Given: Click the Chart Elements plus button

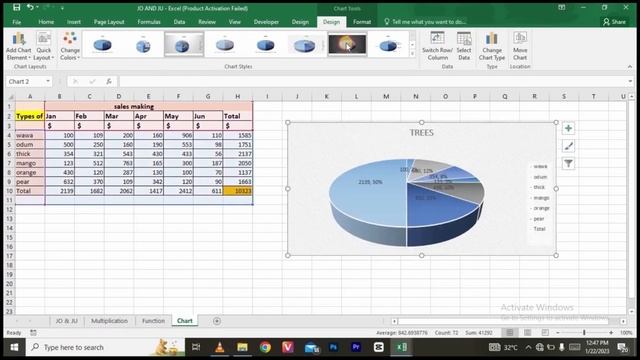Looking at the screenshot, I should click(x=568, y=129).
